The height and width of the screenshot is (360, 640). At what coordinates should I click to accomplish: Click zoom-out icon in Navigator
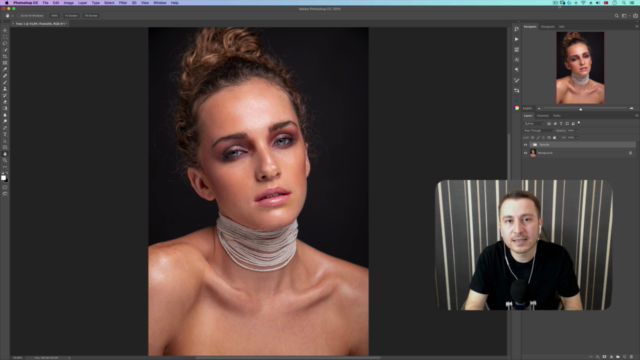tap(539, 108)
